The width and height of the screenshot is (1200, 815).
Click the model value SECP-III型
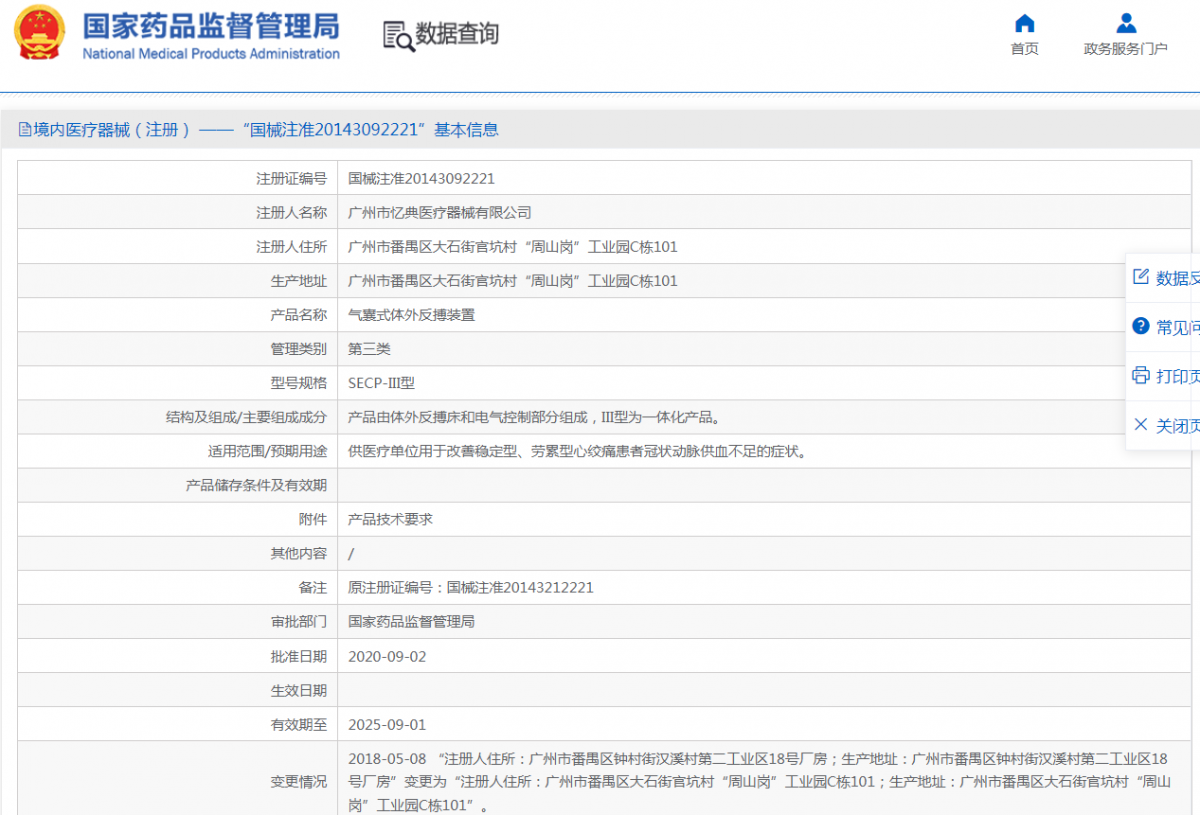click(381, 383)
